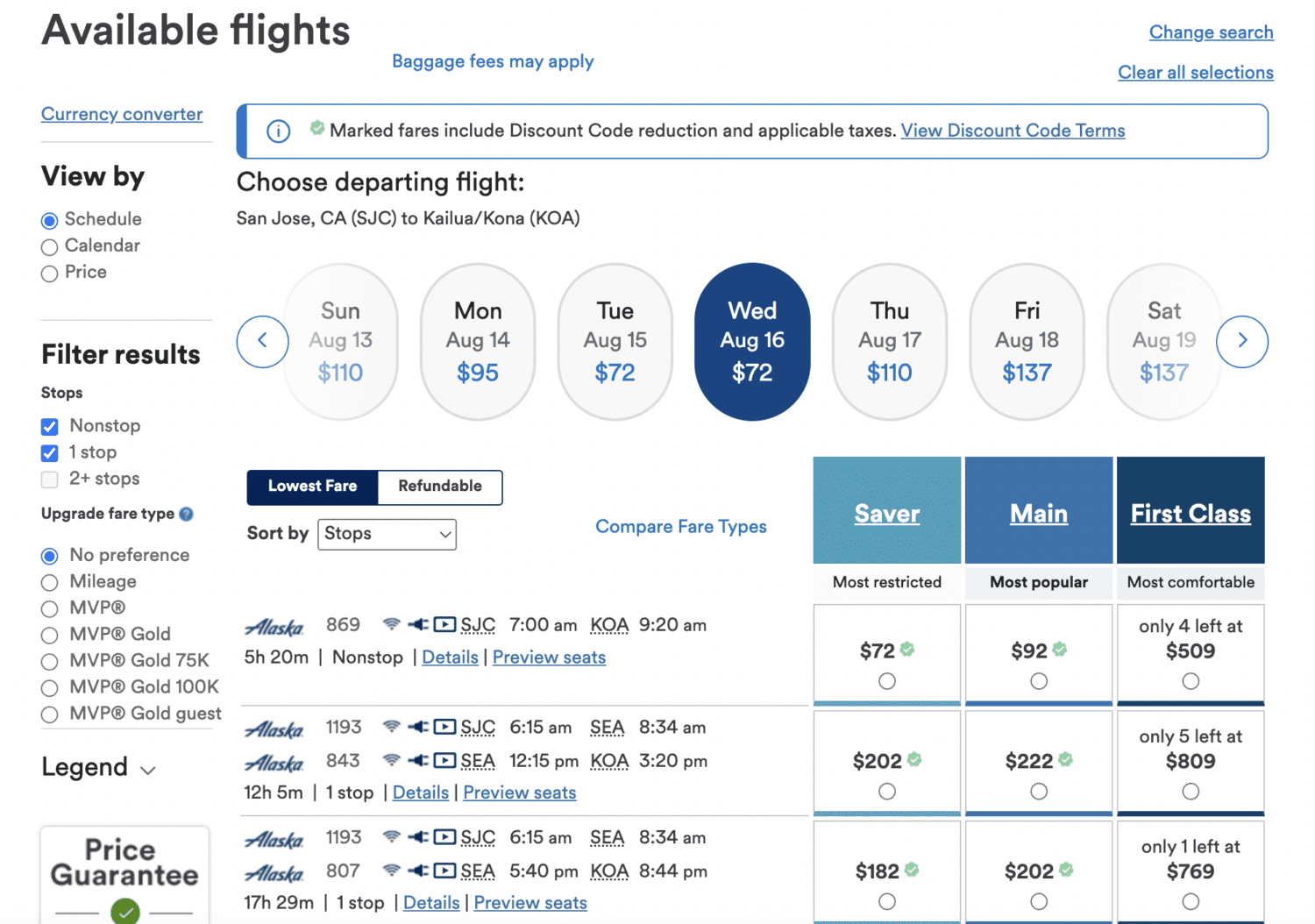
Task: Select the $92 Main fare radio for flight 869
Action: click(x=1039, y=680)
